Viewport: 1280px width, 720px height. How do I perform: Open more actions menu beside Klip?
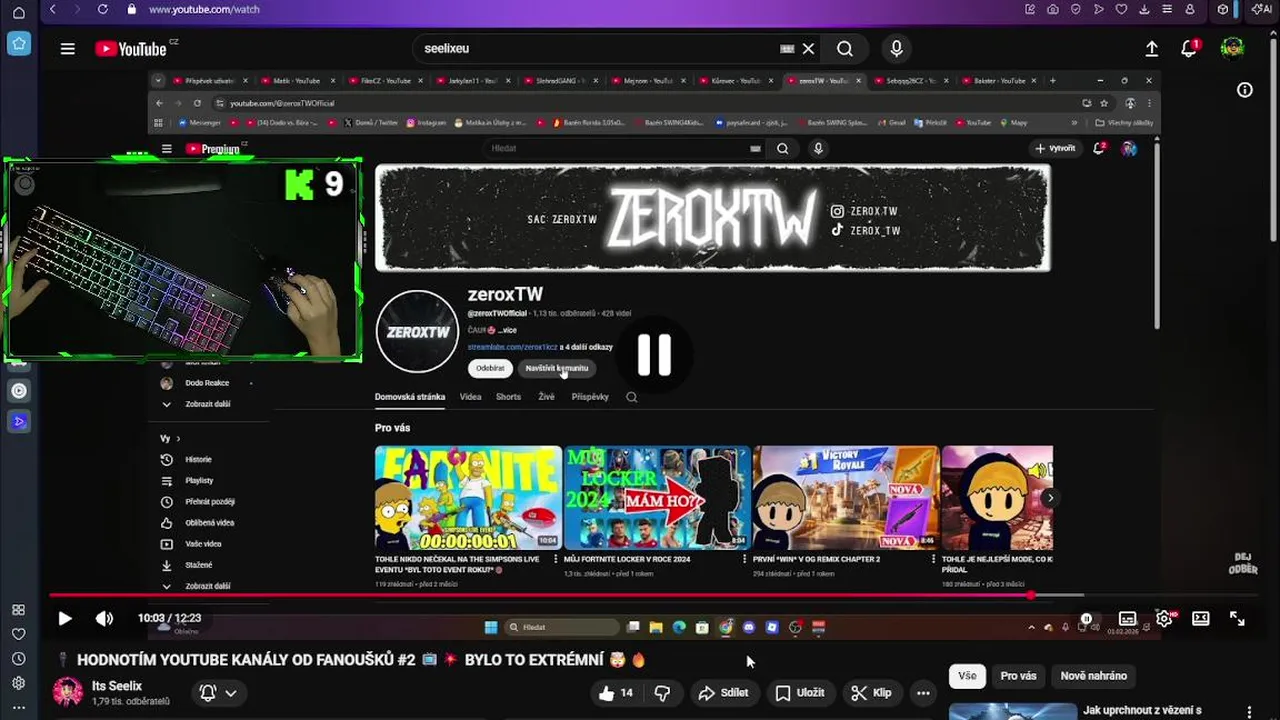(923, 693)
